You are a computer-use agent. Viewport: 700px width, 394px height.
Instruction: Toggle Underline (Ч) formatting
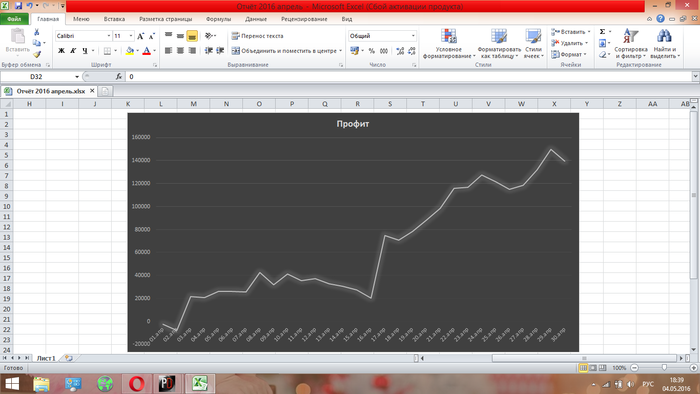tap(85, 51)
